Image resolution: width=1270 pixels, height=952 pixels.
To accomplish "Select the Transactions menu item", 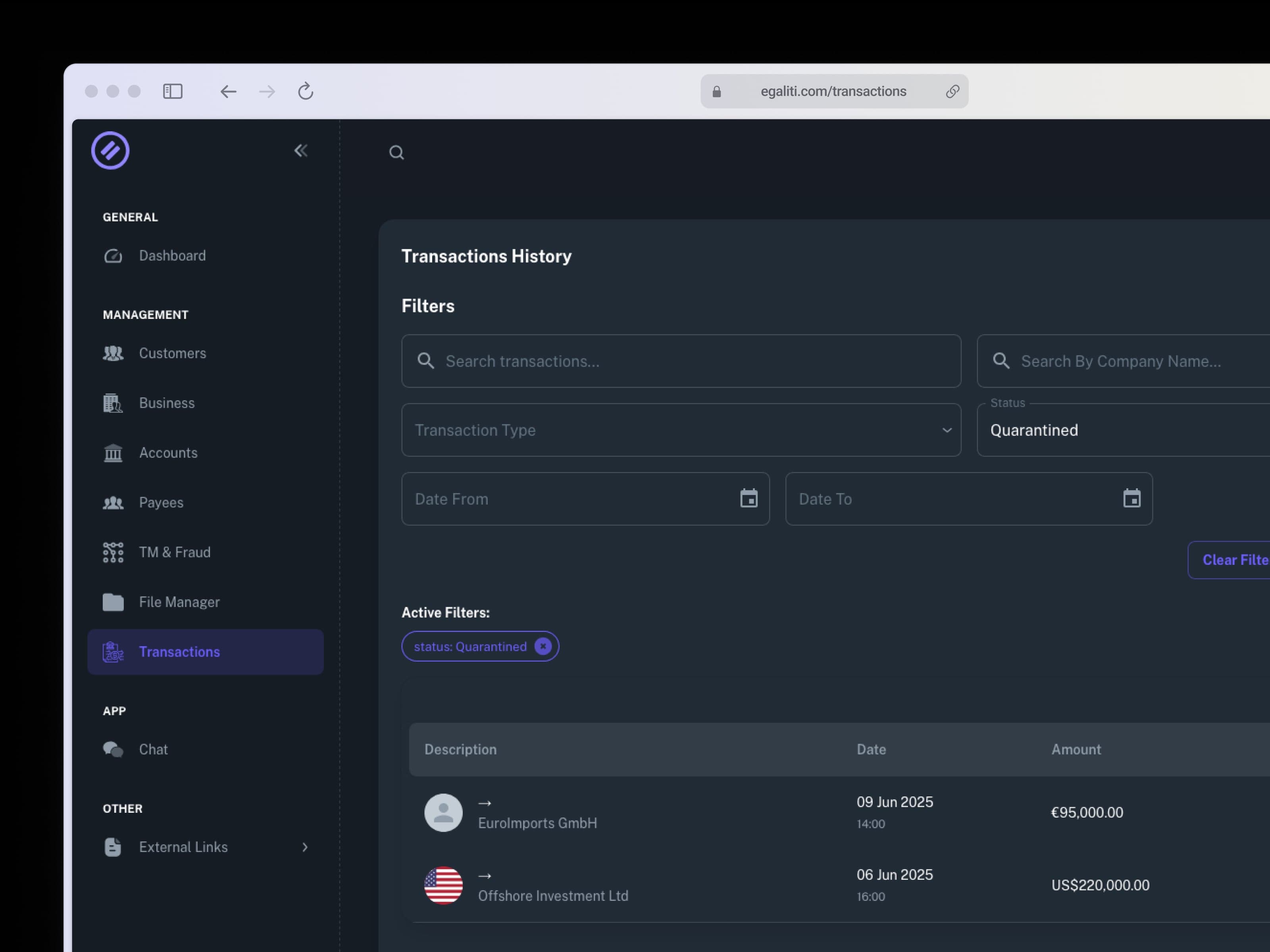I will pos(206,653).
